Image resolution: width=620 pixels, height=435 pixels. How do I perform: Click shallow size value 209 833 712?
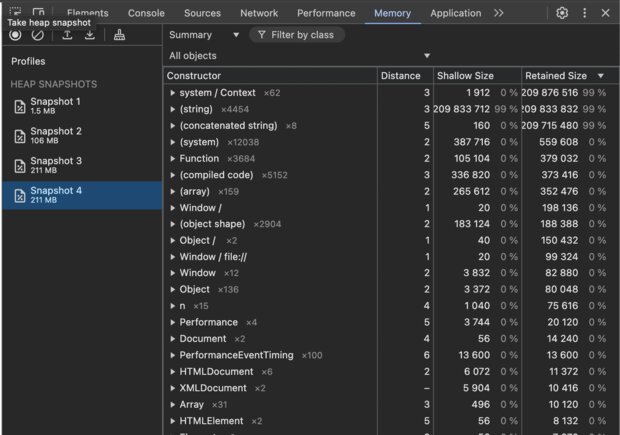click(x=461, y=109)
